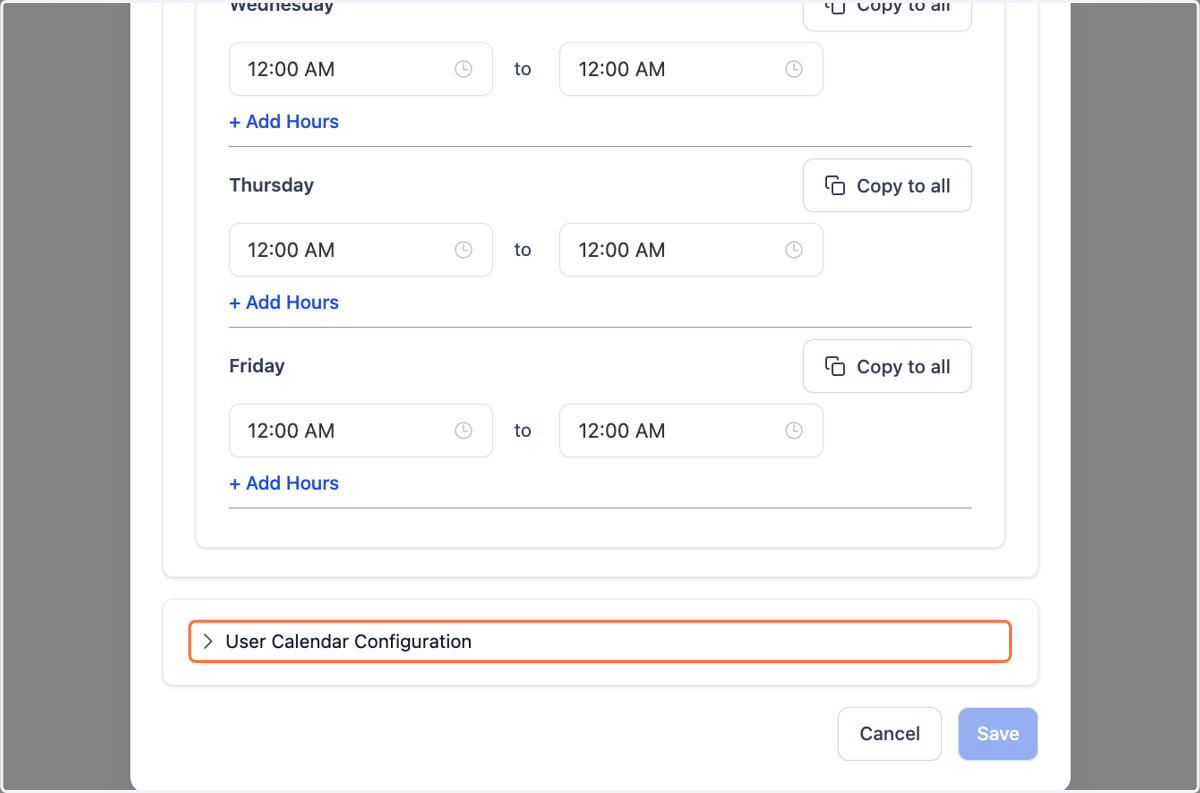Viewport: 1200px width, 793px height.
Task: Focus Wednesday end time input
Action: [691, 69]
